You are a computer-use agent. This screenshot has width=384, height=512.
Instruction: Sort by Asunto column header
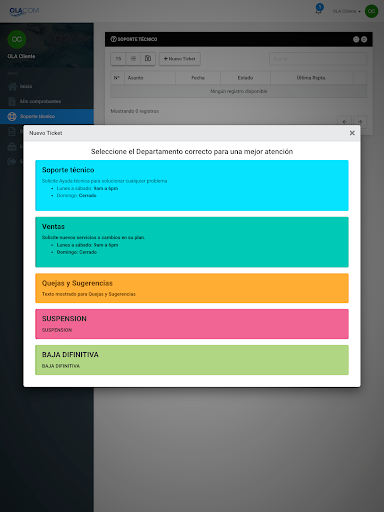pos(150,78)
